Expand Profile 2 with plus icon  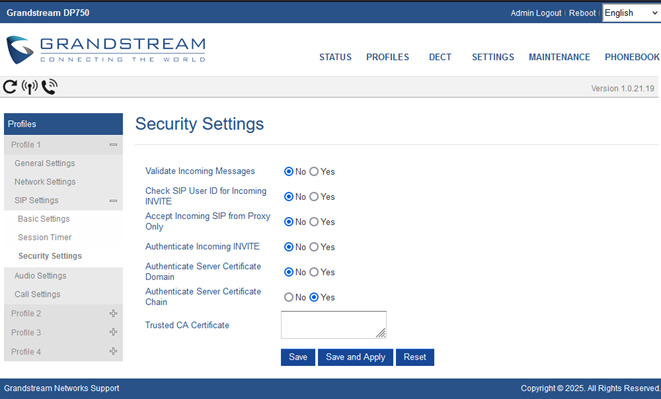(x=113, y=313)
